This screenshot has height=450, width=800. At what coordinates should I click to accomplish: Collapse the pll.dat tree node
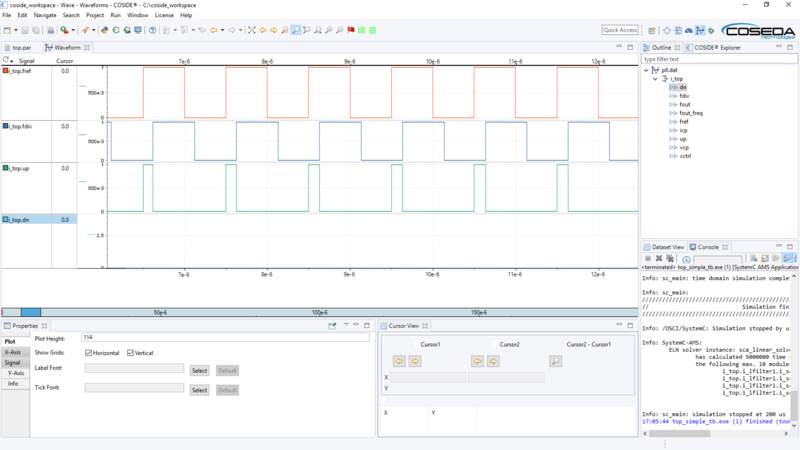pyautogui.click(x=646, y=70)
